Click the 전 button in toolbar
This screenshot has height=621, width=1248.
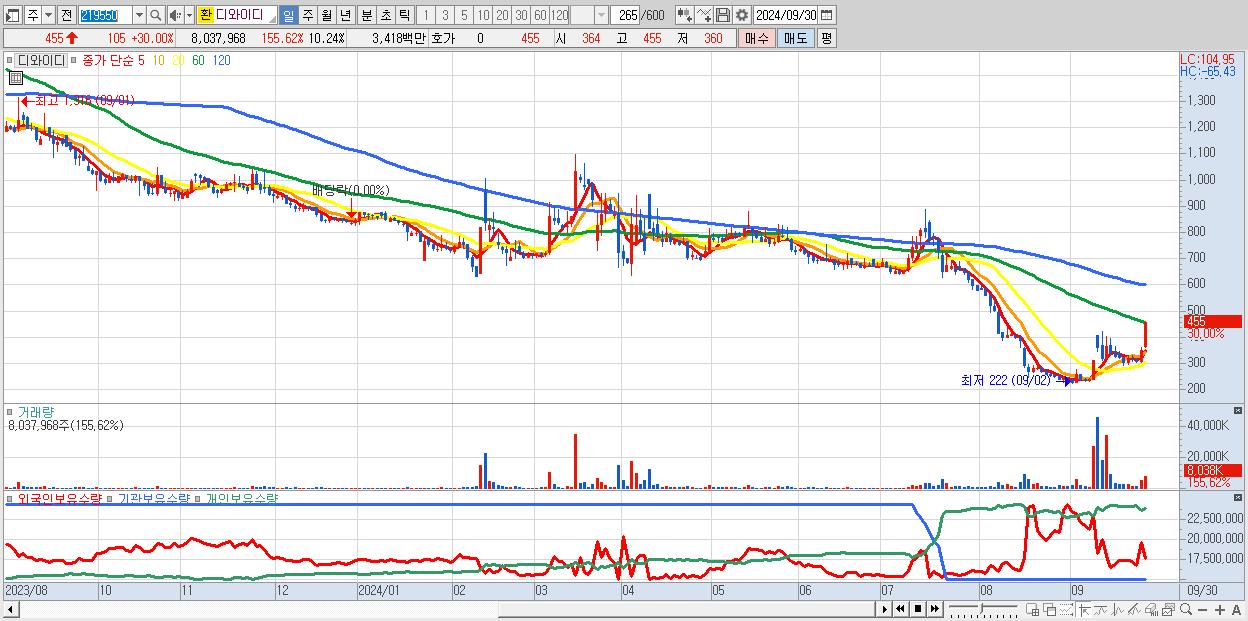pos(66,15)
